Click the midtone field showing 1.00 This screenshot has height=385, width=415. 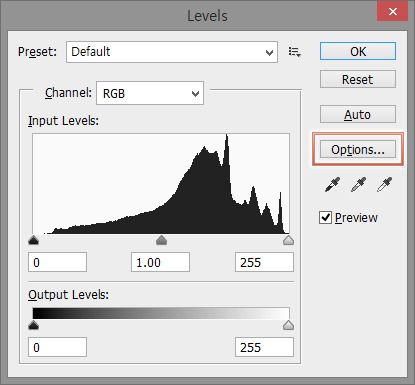click(160, 262)
